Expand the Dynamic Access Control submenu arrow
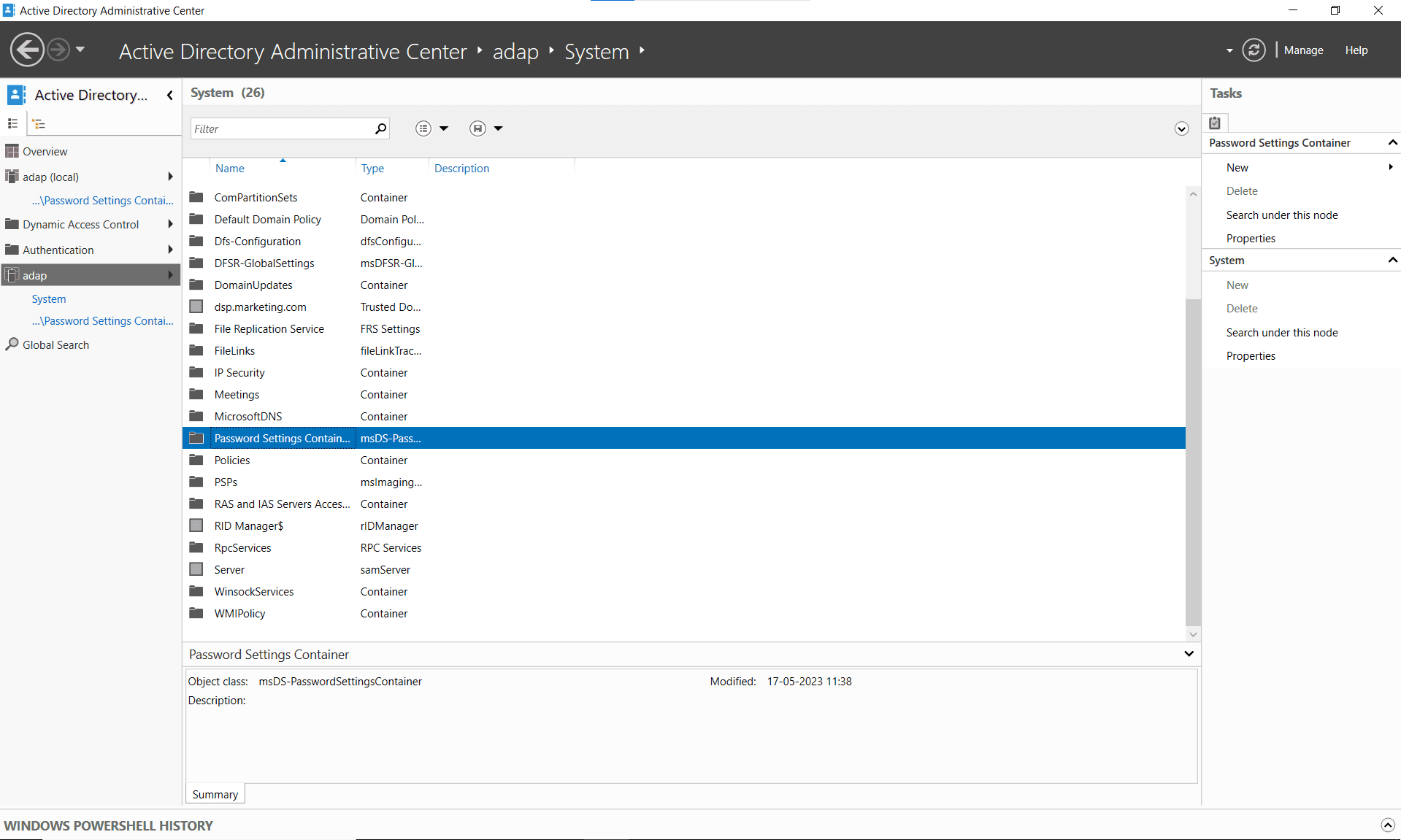This screenshot has width=1401, height=840. (170, 224)
